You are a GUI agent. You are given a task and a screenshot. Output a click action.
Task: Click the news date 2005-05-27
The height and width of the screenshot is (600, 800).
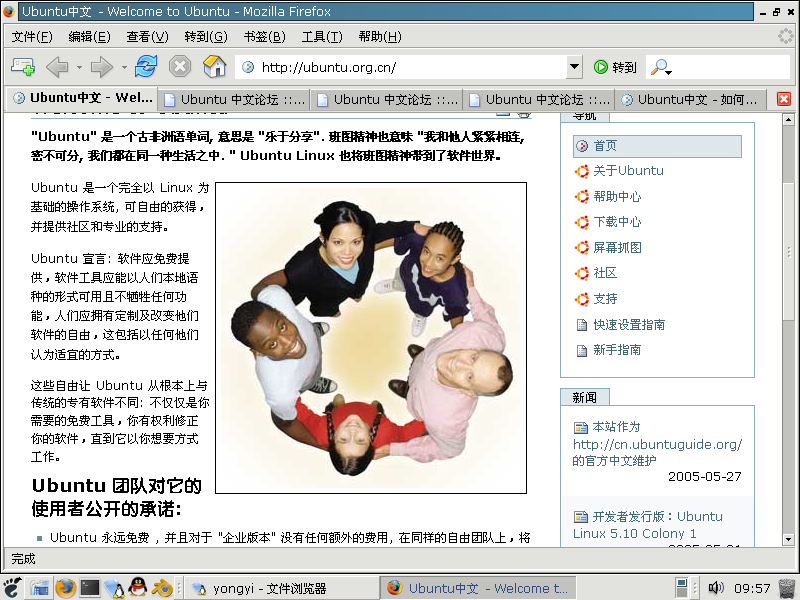click(705, 477)
